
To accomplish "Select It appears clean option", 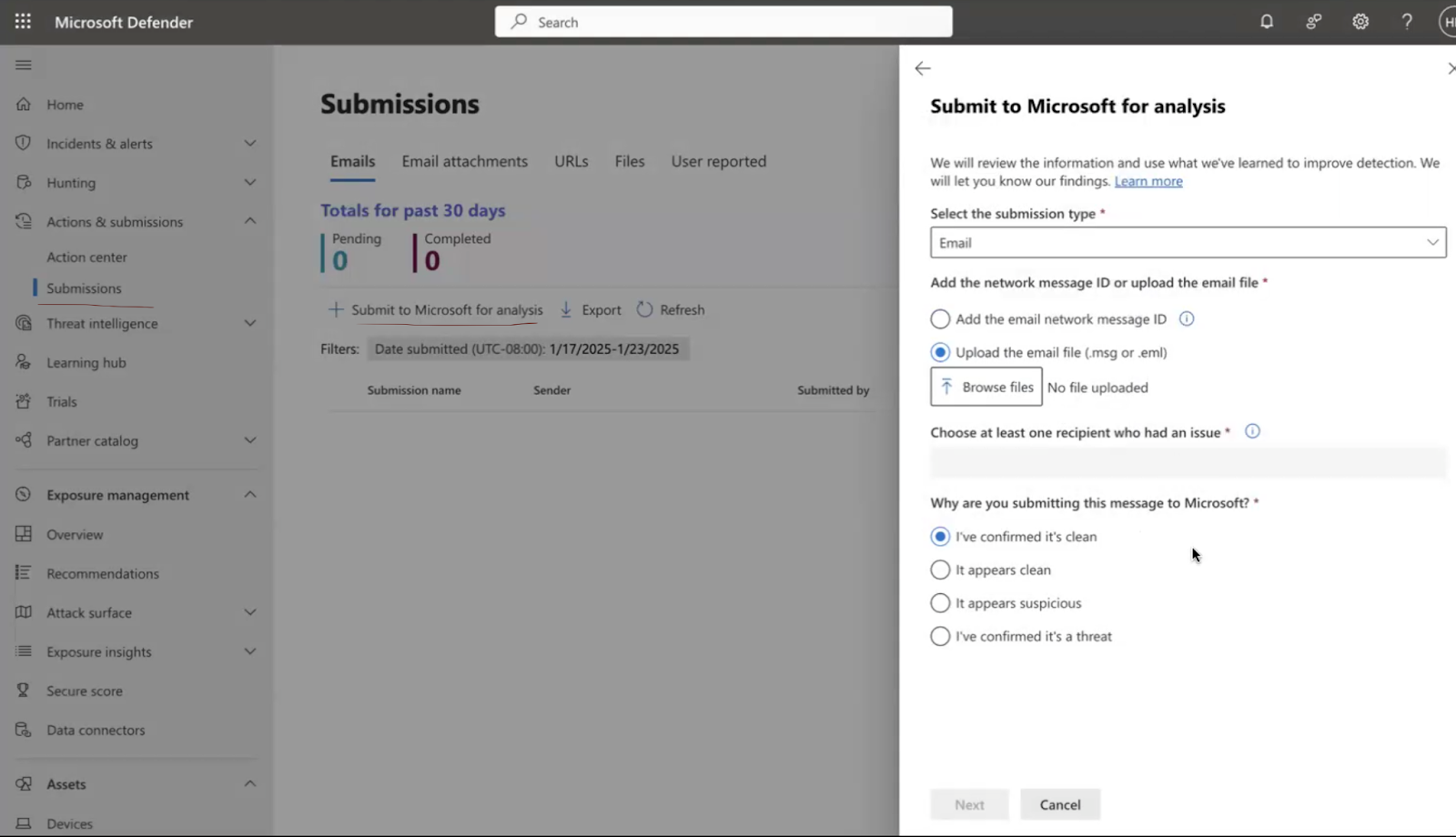I will 940,570.
